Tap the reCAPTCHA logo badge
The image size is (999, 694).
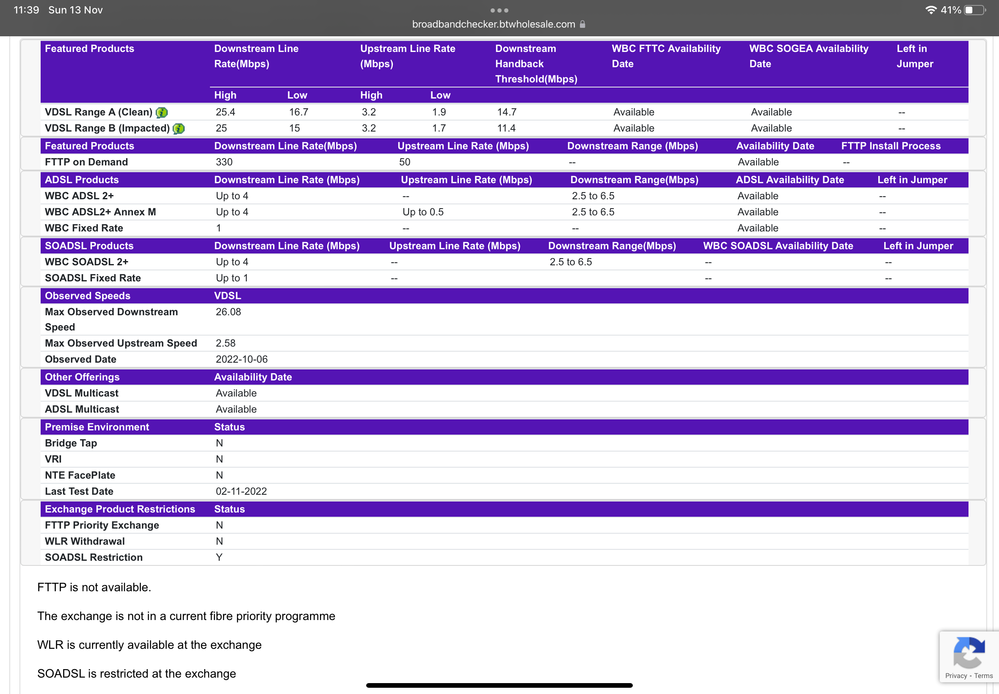pos(968,655)
